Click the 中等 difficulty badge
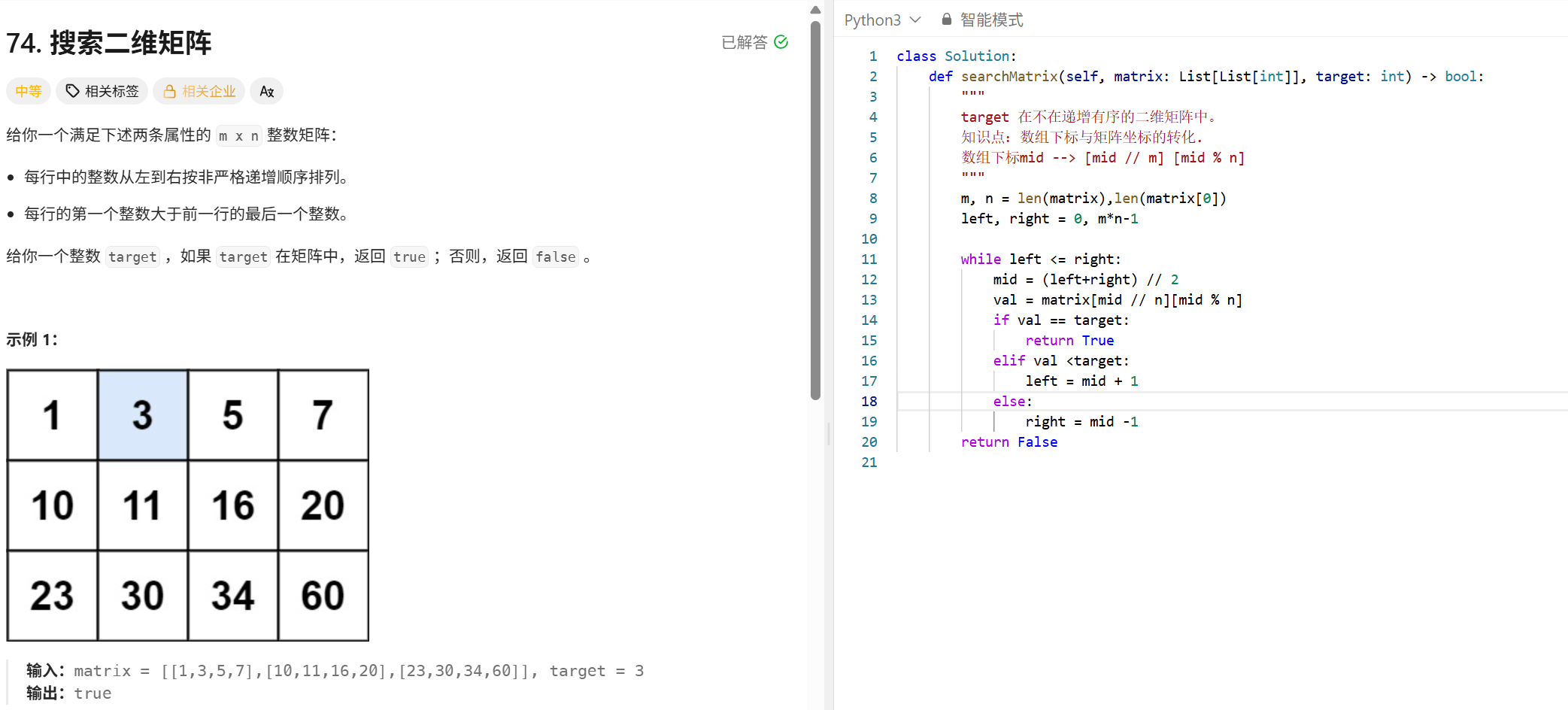This screenshot has width=1568, height=710. [x=29, y=91]
